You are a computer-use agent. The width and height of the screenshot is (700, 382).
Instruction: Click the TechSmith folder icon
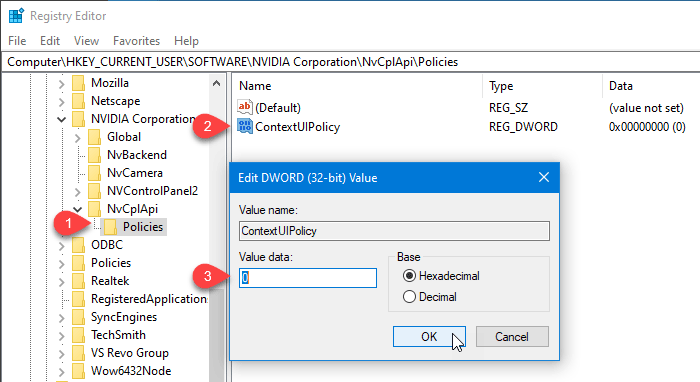click(79, 335)
